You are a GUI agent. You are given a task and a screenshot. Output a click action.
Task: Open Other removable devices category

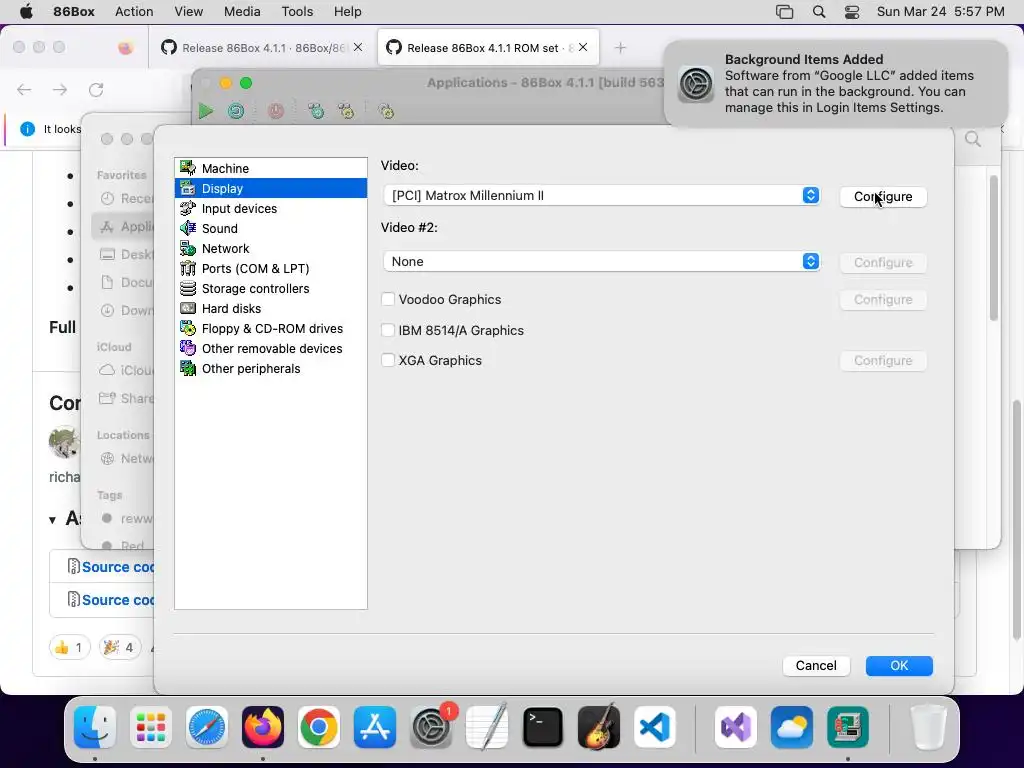point(270,349)
